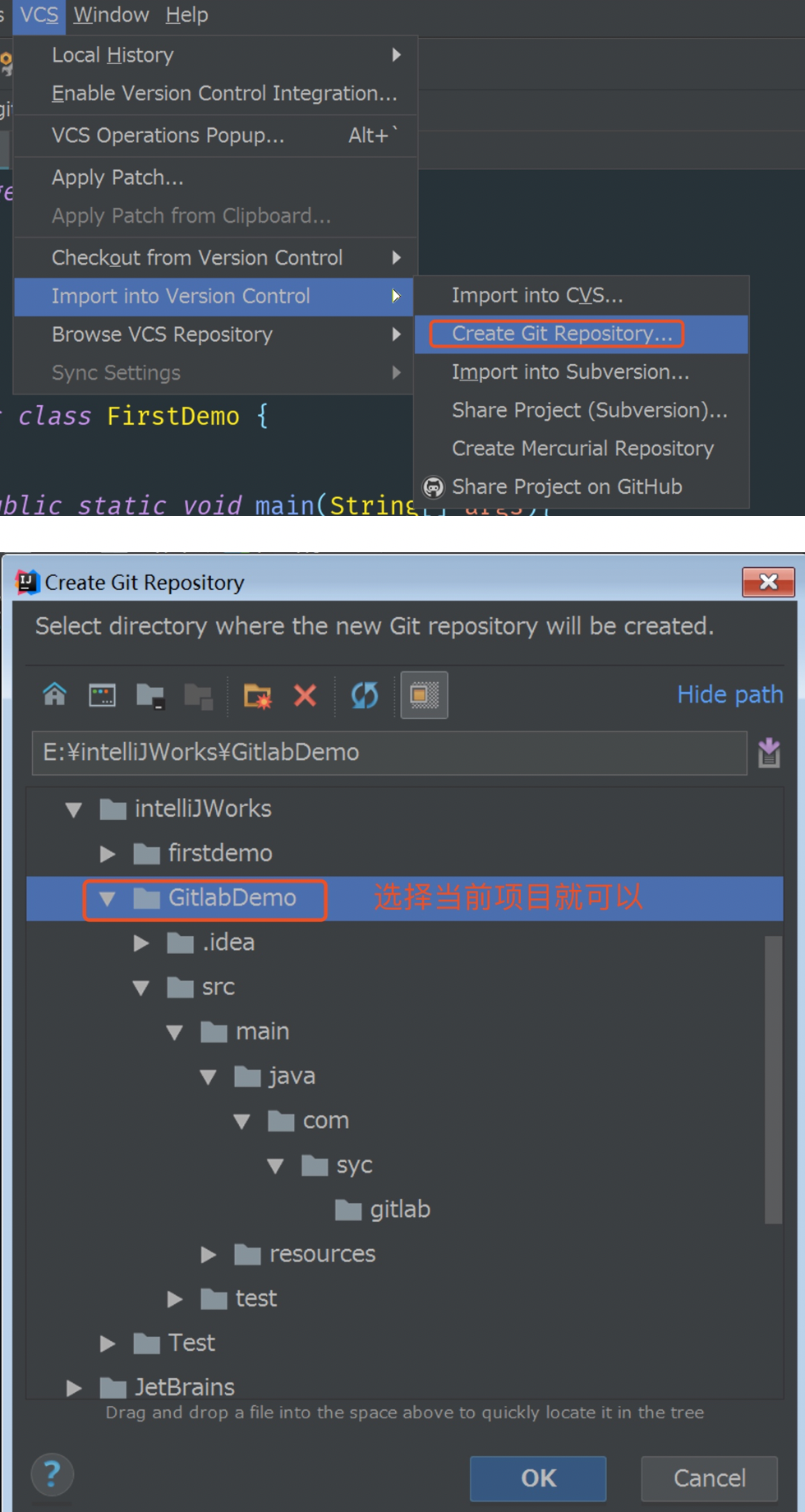Click the Hide path link
The width and height of the screenshot is (805, 1512).
click(x=730, y=695)
